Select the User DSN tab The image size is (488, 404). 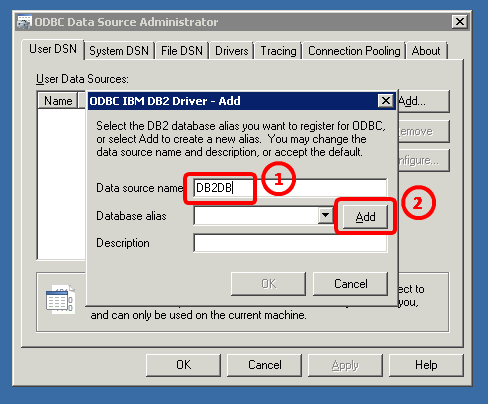(53, 49)
